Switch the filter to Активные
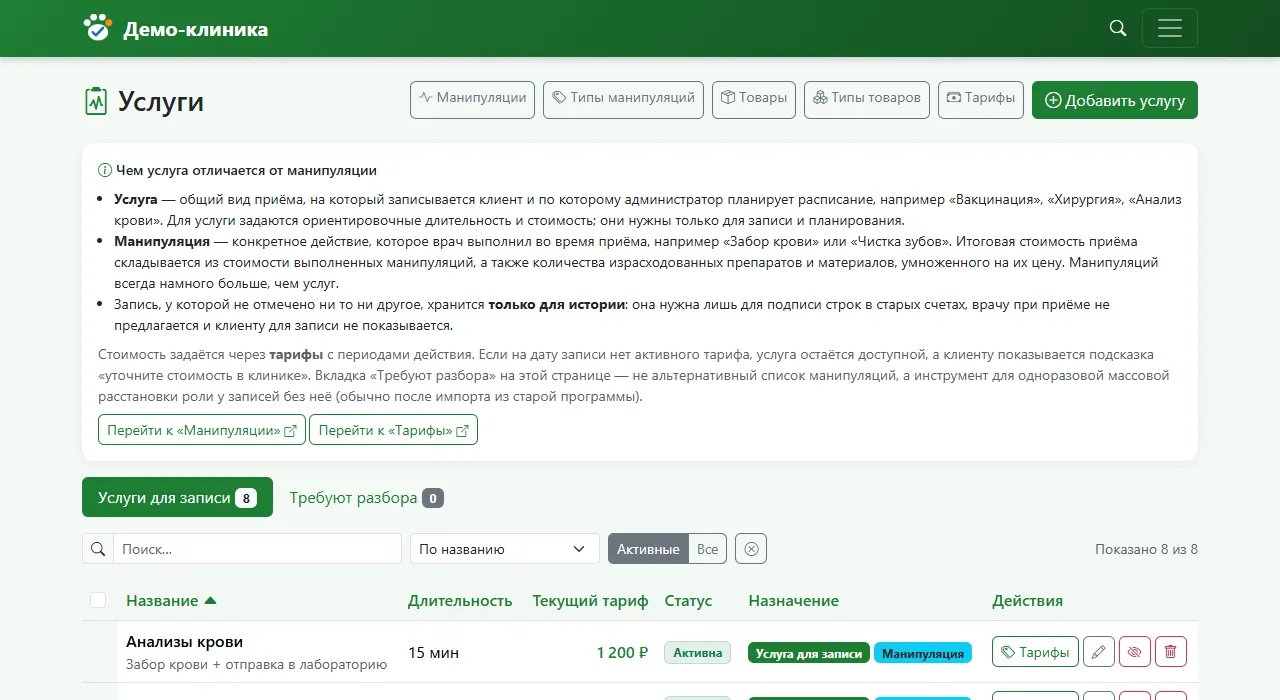This screenshot has height=700, width=1280. [648, 549]
